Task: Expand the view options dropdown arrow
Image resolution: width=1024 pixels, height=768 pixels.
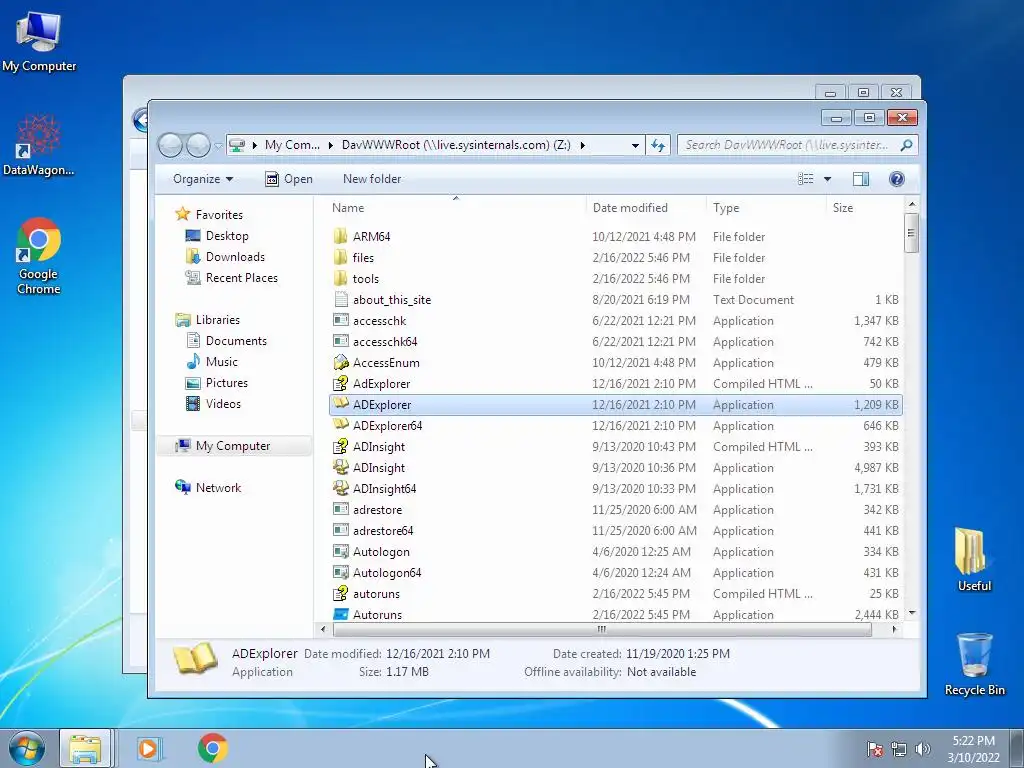Action: 827,179
